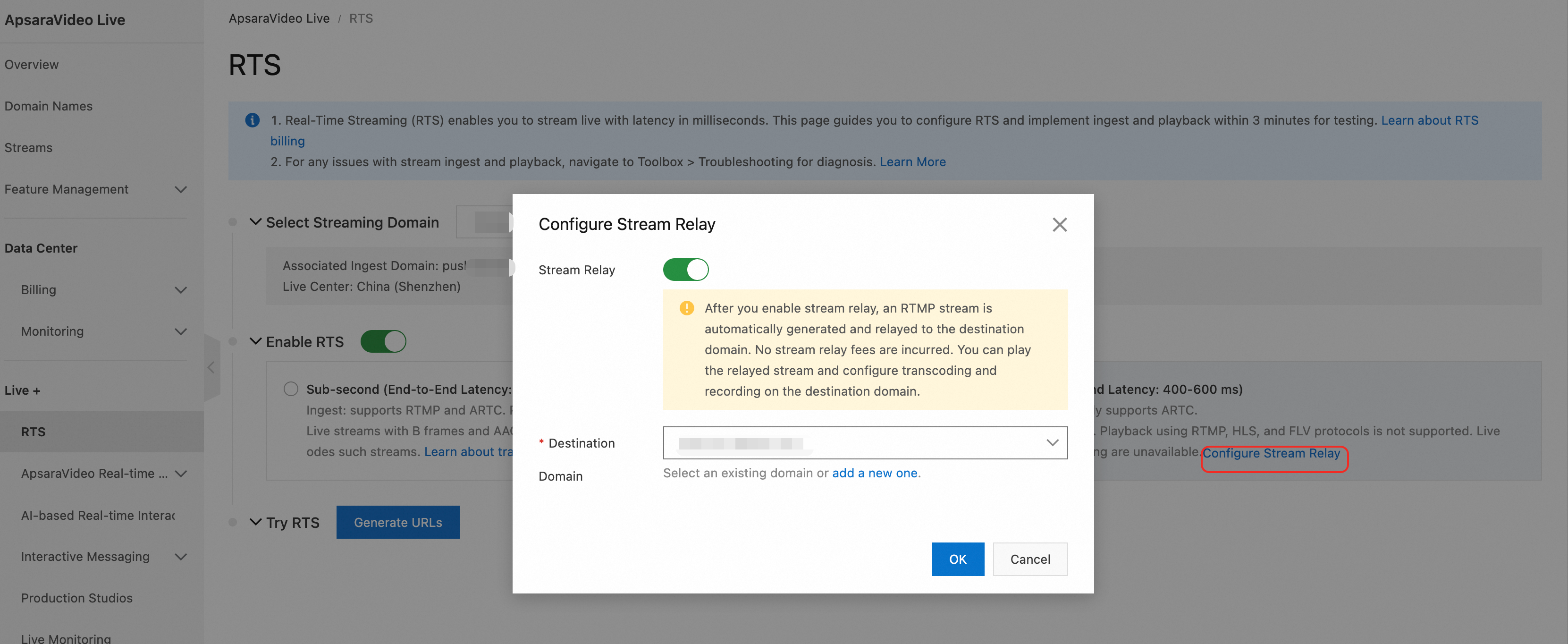This screenshot has height=644, width=1568.
Task: Click OK to confirm stream relay
Action: point(957,559)
